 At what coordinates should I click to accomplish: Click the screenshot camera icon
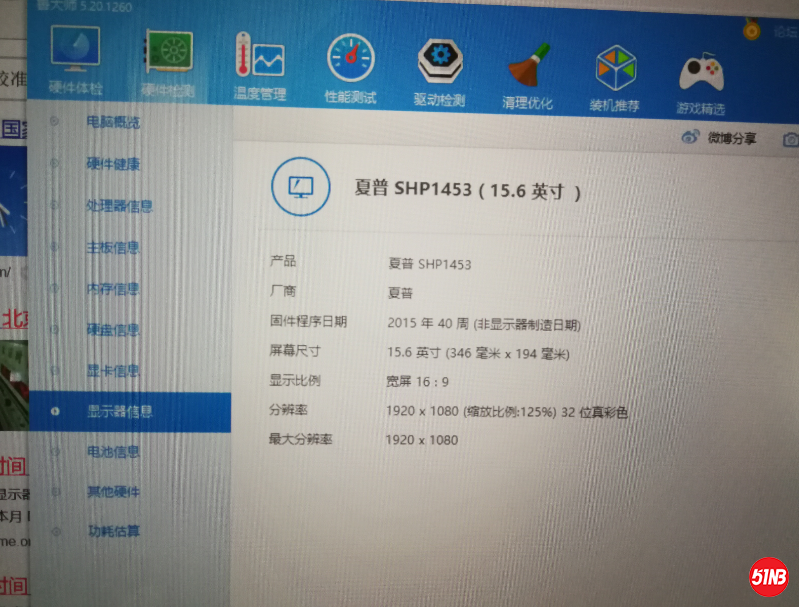click(x=790, y=140)
